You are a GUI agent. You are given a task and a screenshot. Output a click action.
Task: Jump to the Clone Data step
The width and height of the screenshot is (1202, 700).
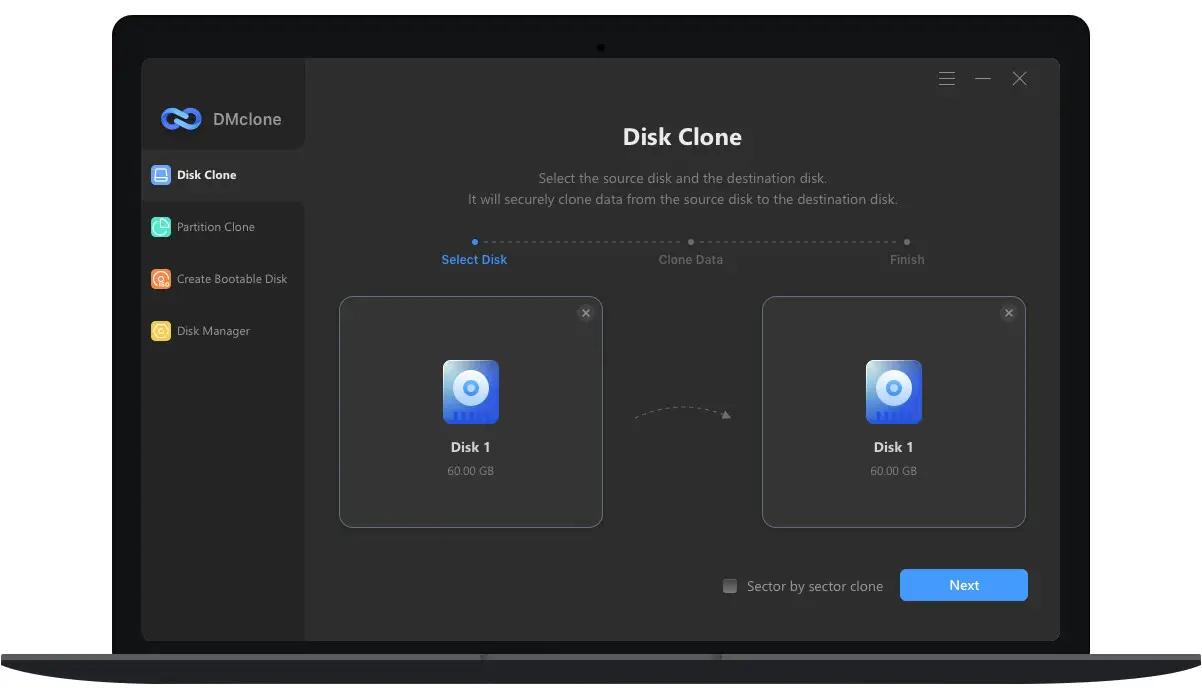point(690,260)
